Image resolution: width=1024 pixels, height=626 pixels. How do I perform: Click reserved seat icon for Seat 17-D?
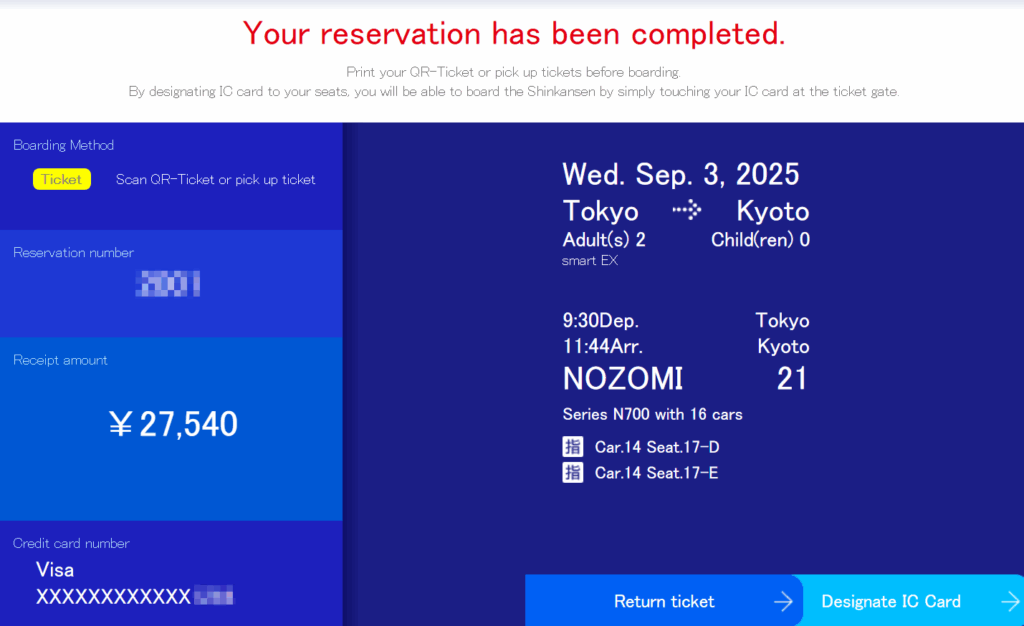coord(573,447)
